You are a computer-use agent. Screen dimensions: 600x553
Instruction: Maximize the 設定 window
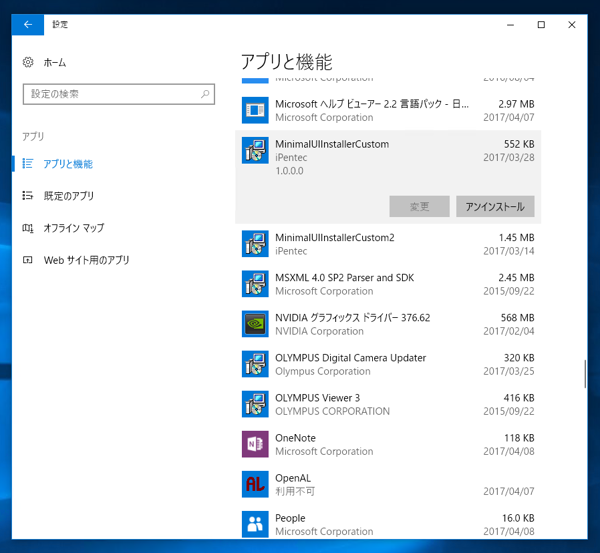coord(541,25)
